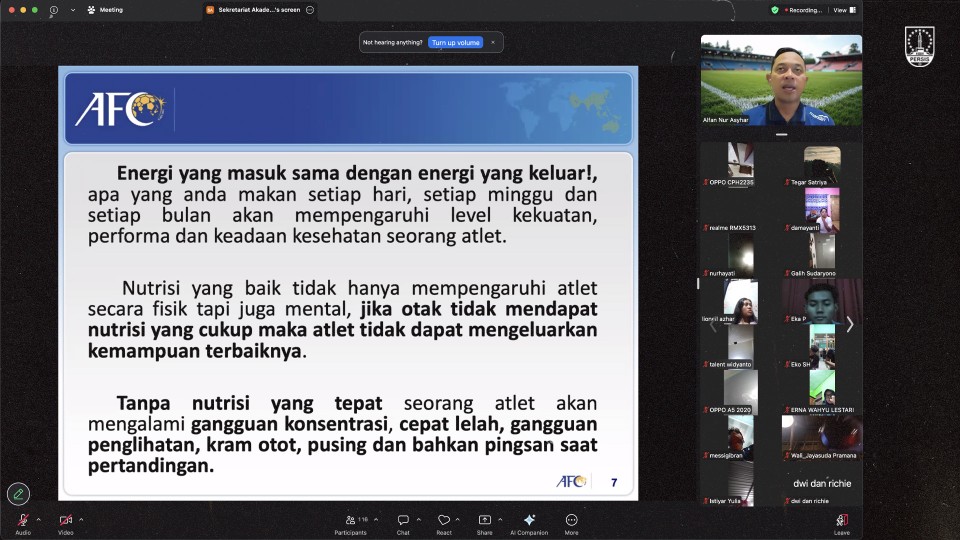Select Wali_Jayasuda Pramana participant tile

[x=822, y=438]
